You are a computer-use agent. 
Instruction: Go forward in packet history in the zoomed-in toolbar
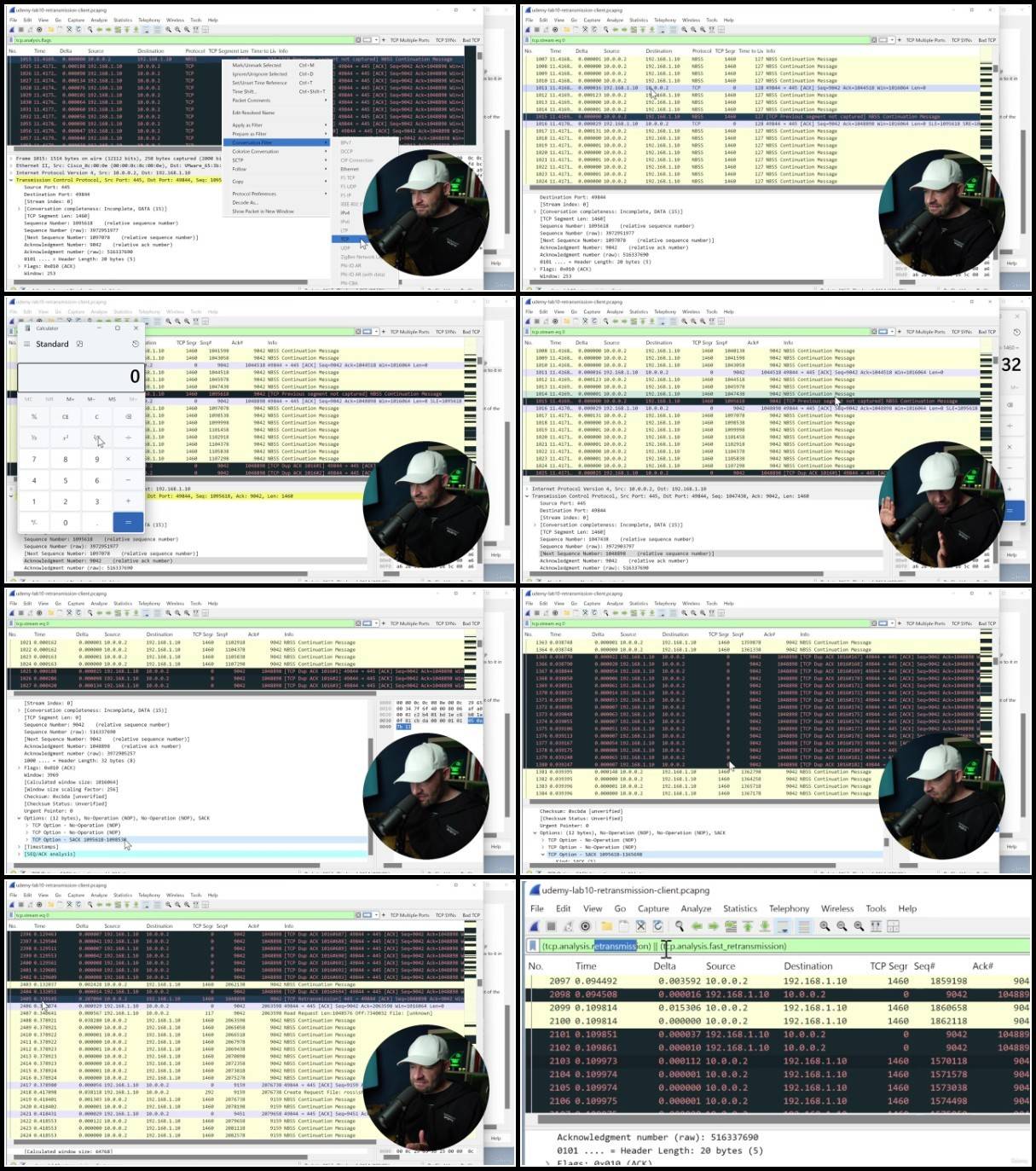[714, 926]
